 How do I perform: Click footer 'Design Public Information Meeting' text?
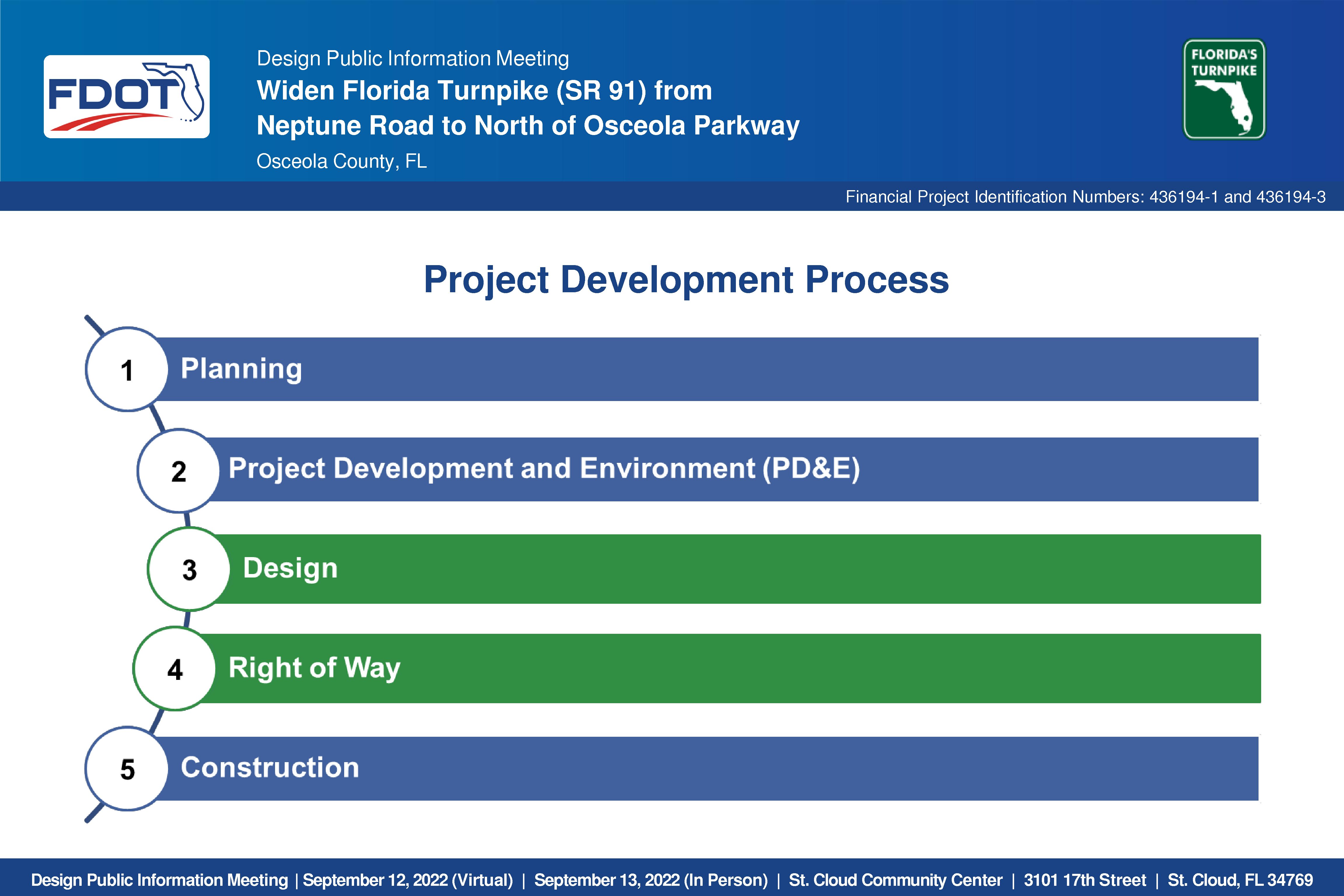click(x=160, y=880)
